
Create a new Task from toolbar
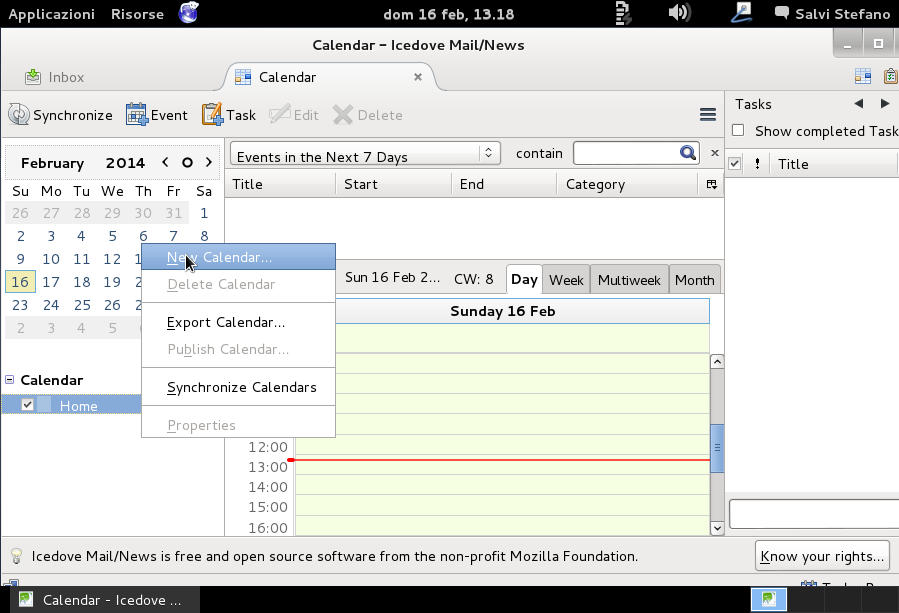click(x=212, y=115)
